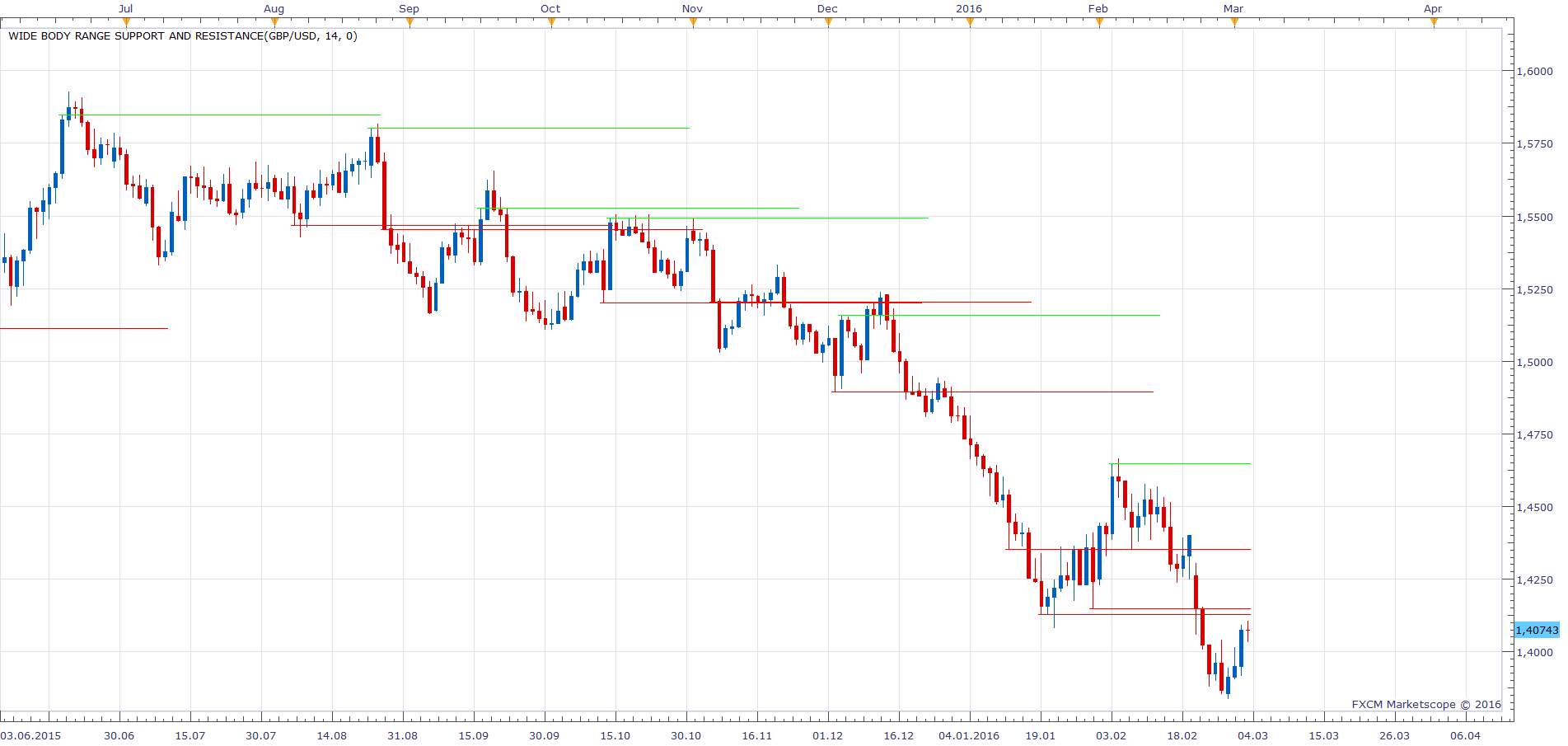Select the green resistance line above February's high
The width and height of the screenshot is (1568, 746).
click(x=1180, y=464)
